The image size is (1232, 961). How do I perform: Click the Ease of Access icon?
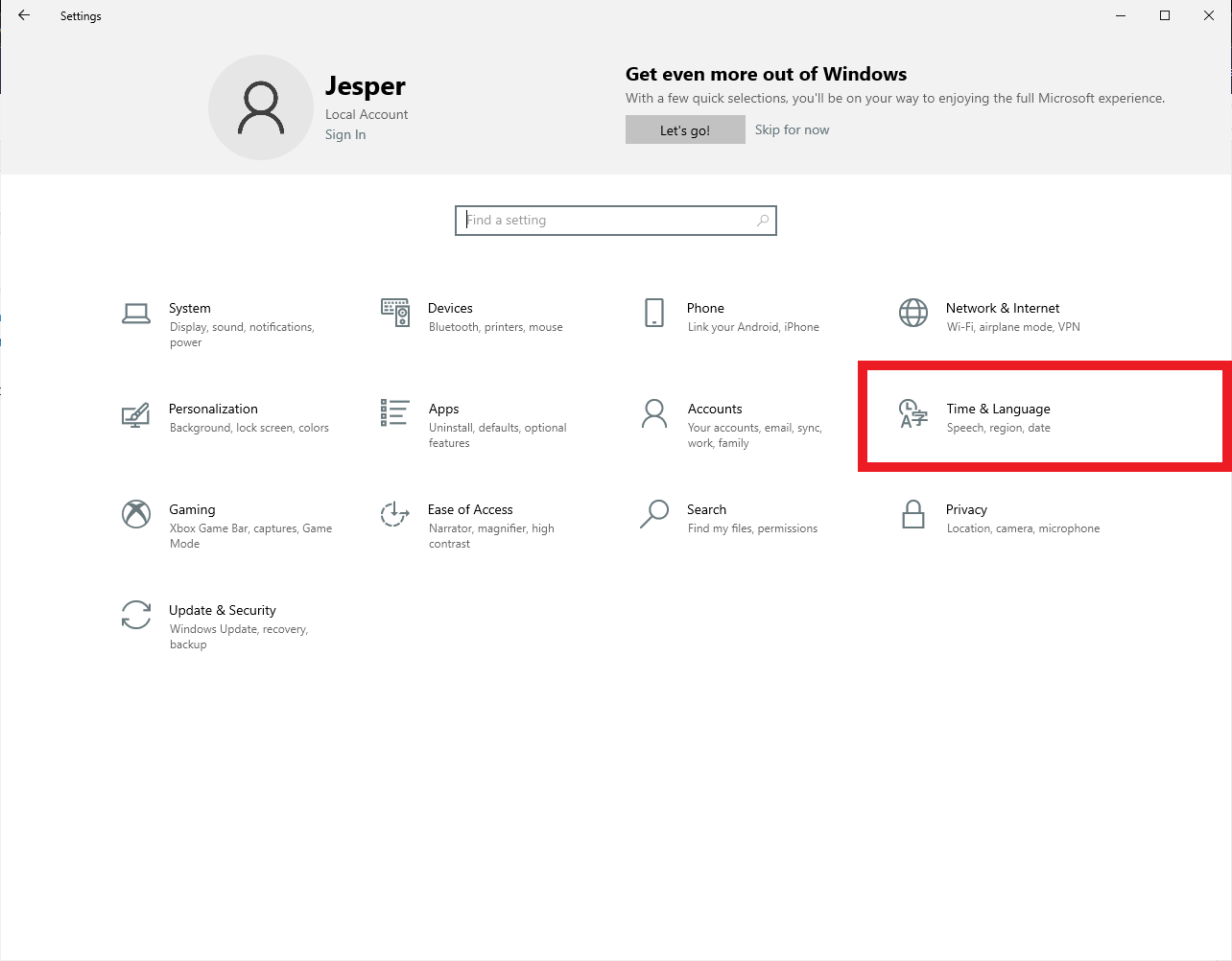pyautogui.click(x=395, y=514)
